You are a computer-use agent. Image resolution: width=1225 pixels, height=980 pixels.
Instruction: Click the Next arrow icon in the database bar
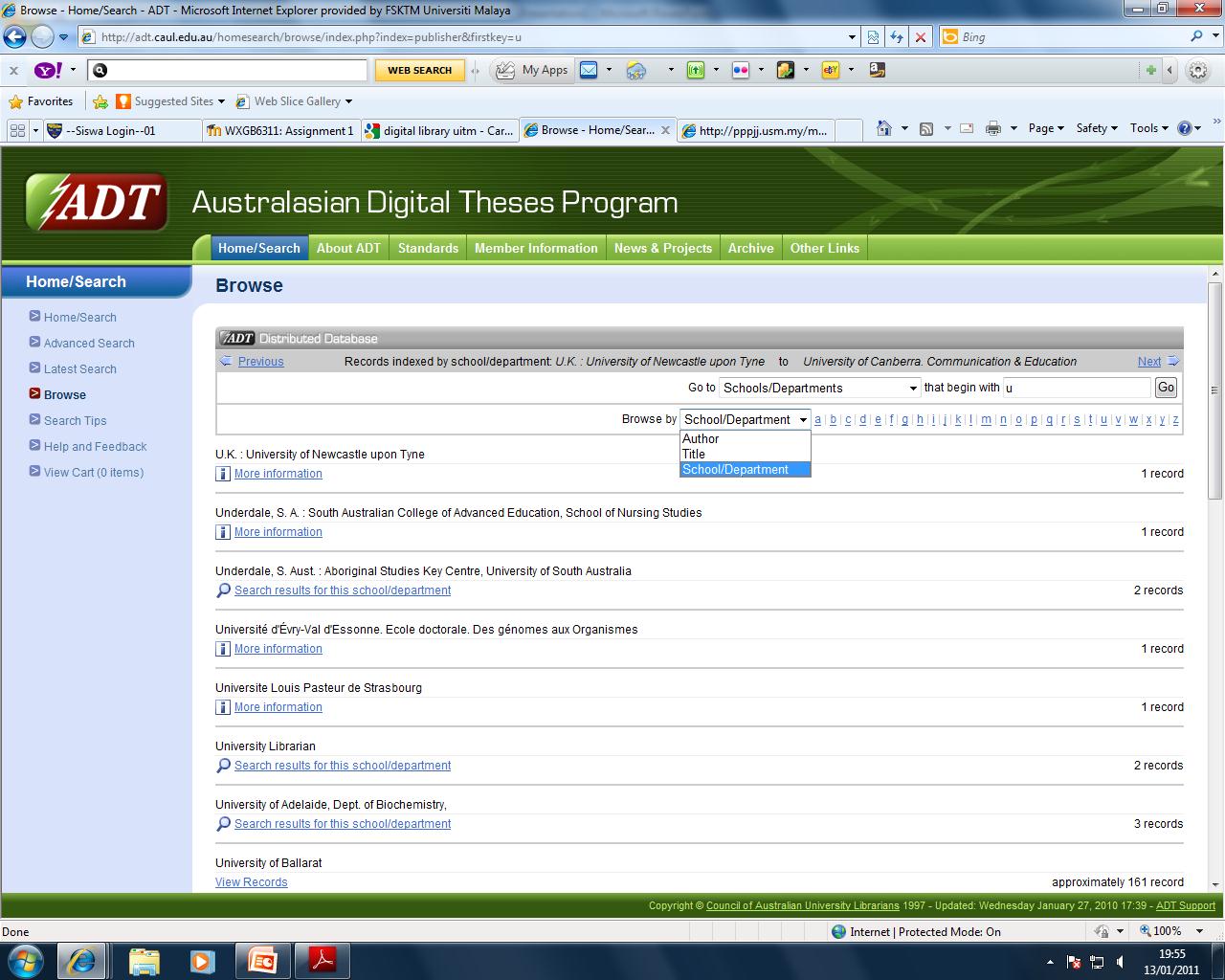(x=1174, y=361)
